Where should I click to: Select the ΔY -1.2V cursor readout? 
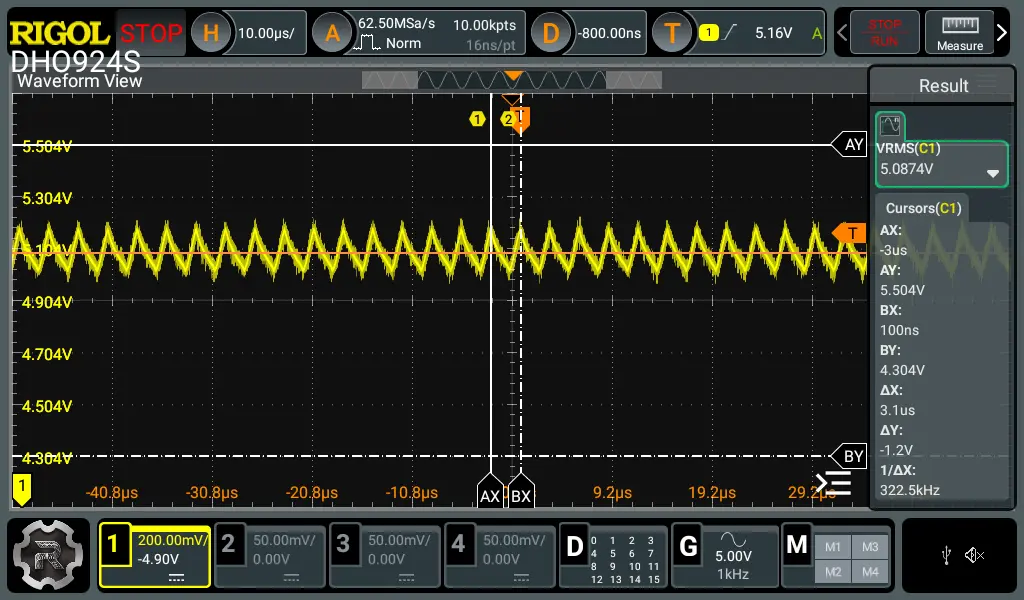coord(896,440)
